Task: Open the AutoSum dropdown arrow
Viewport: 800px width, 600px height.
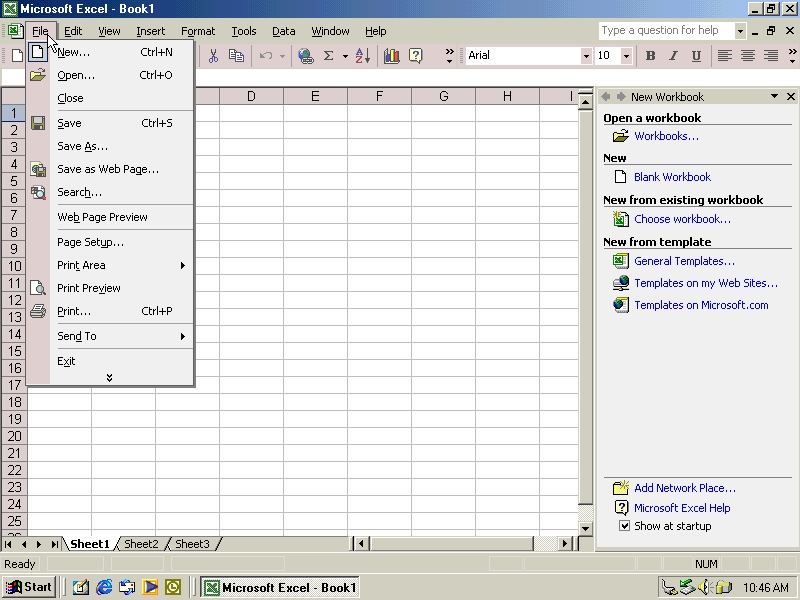Action: (x=345, y=56)
